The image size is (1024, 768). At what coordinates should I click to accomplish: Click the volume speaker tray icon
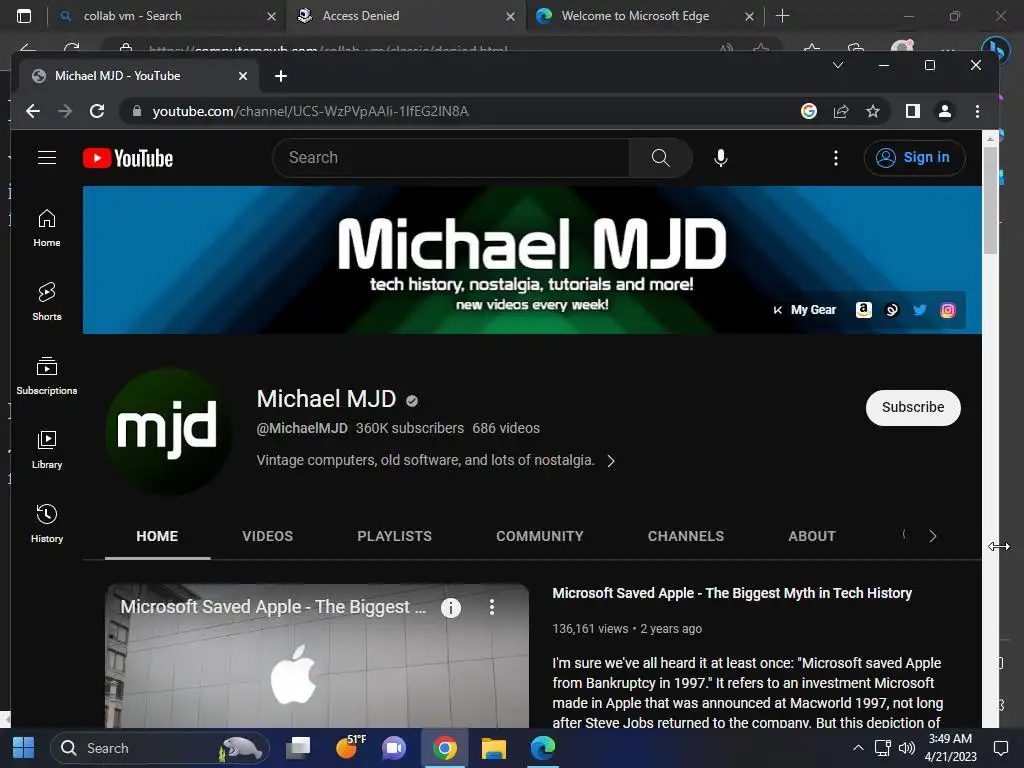(x=906, y=748)
